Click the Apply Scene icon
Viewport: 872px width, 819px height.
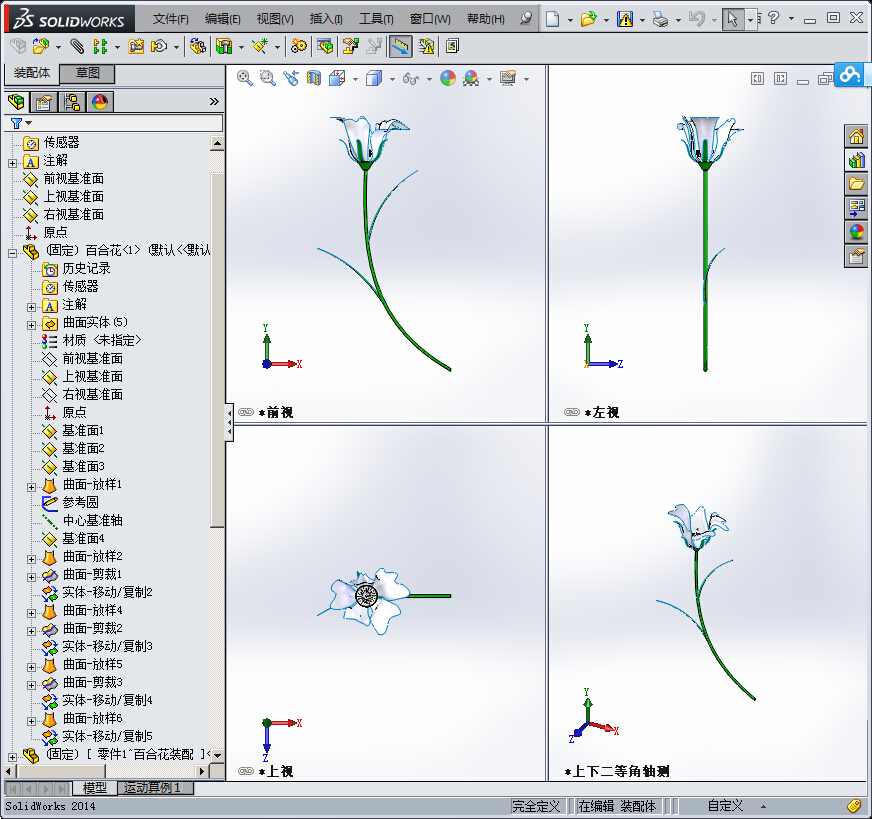[471, 78]
